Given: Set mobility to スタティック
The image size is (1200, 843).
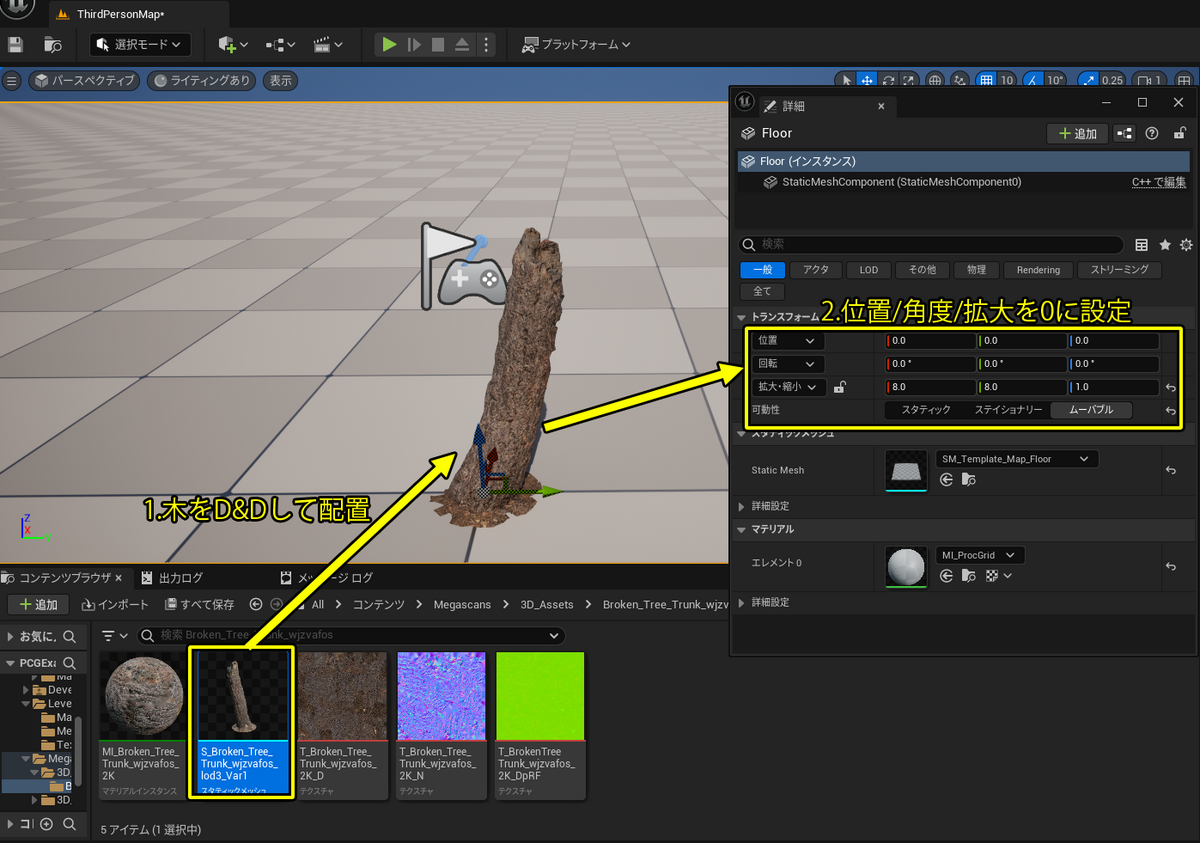Looking at the screenshot, I should tap(926, 410).
